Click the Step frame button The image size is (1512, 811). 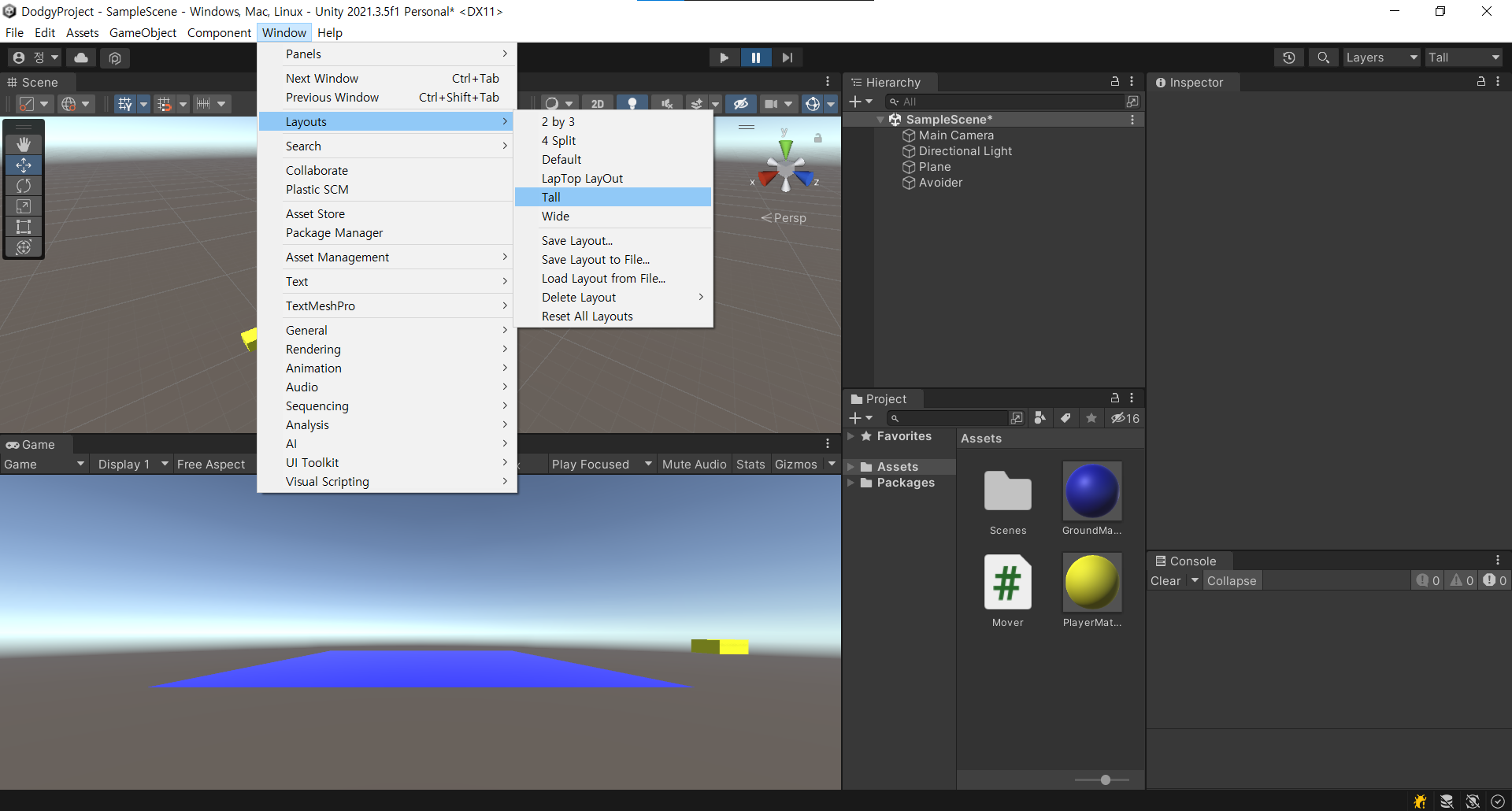(x=787, y=57)
